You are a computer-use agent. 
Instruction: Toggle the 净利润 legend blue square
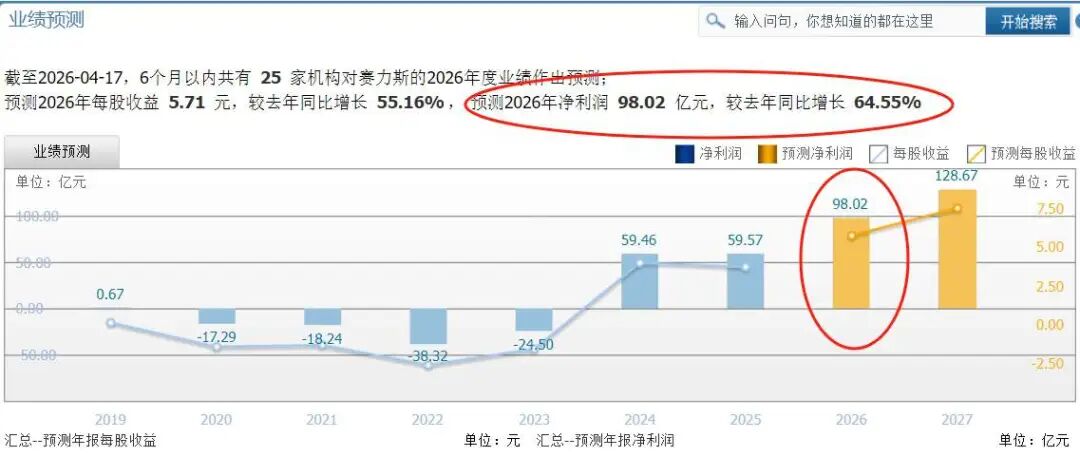coord(685,153)
